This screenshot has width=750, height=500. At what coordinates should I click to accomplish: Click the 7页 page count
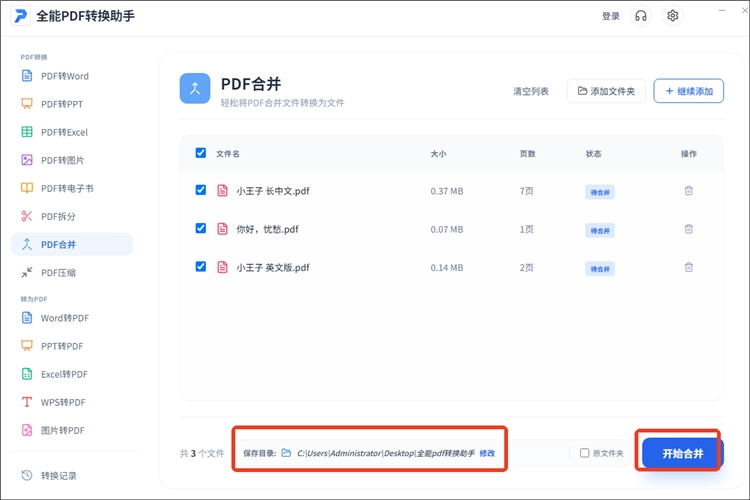(527, 191)
